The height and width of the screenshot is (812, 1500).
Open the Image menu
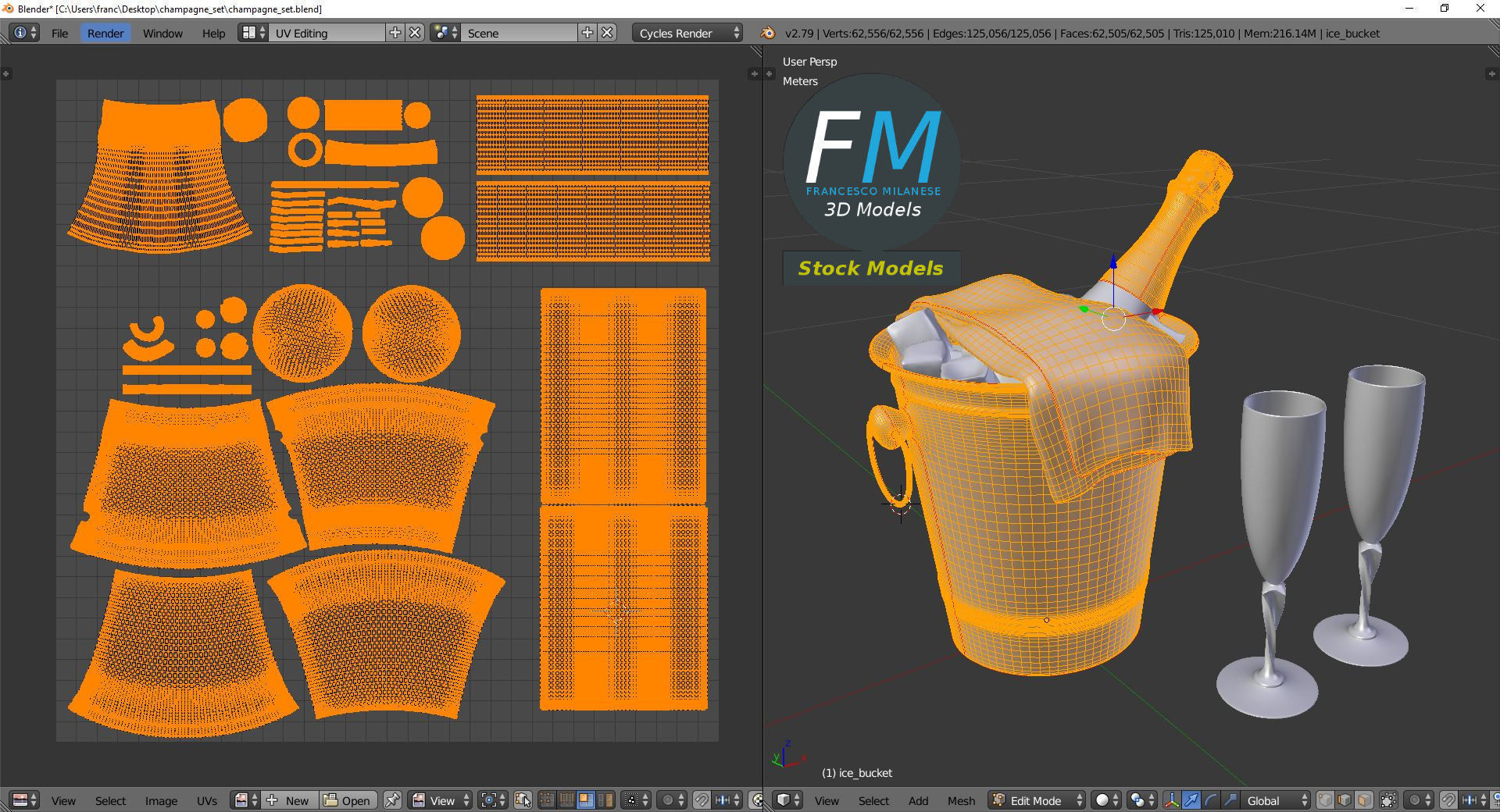coord(161,801)
